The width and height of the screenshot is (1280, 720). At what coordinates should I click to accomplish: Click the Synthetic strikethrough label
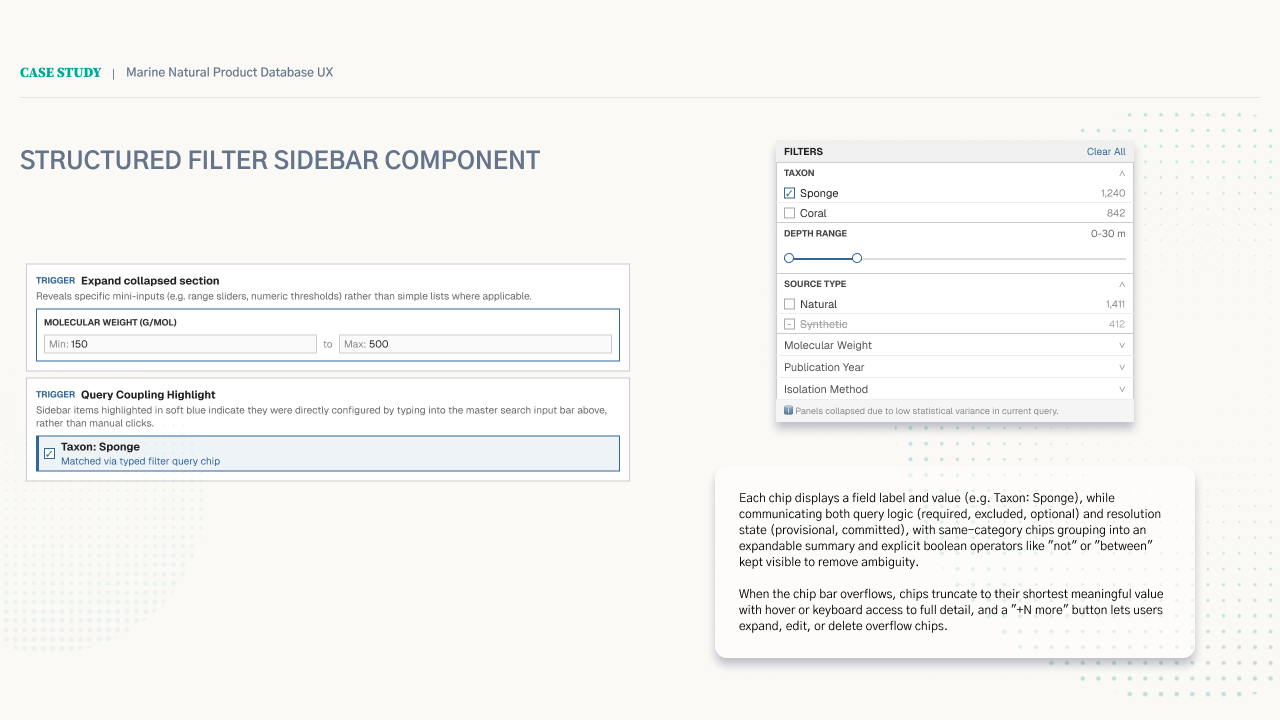(823, 324)
